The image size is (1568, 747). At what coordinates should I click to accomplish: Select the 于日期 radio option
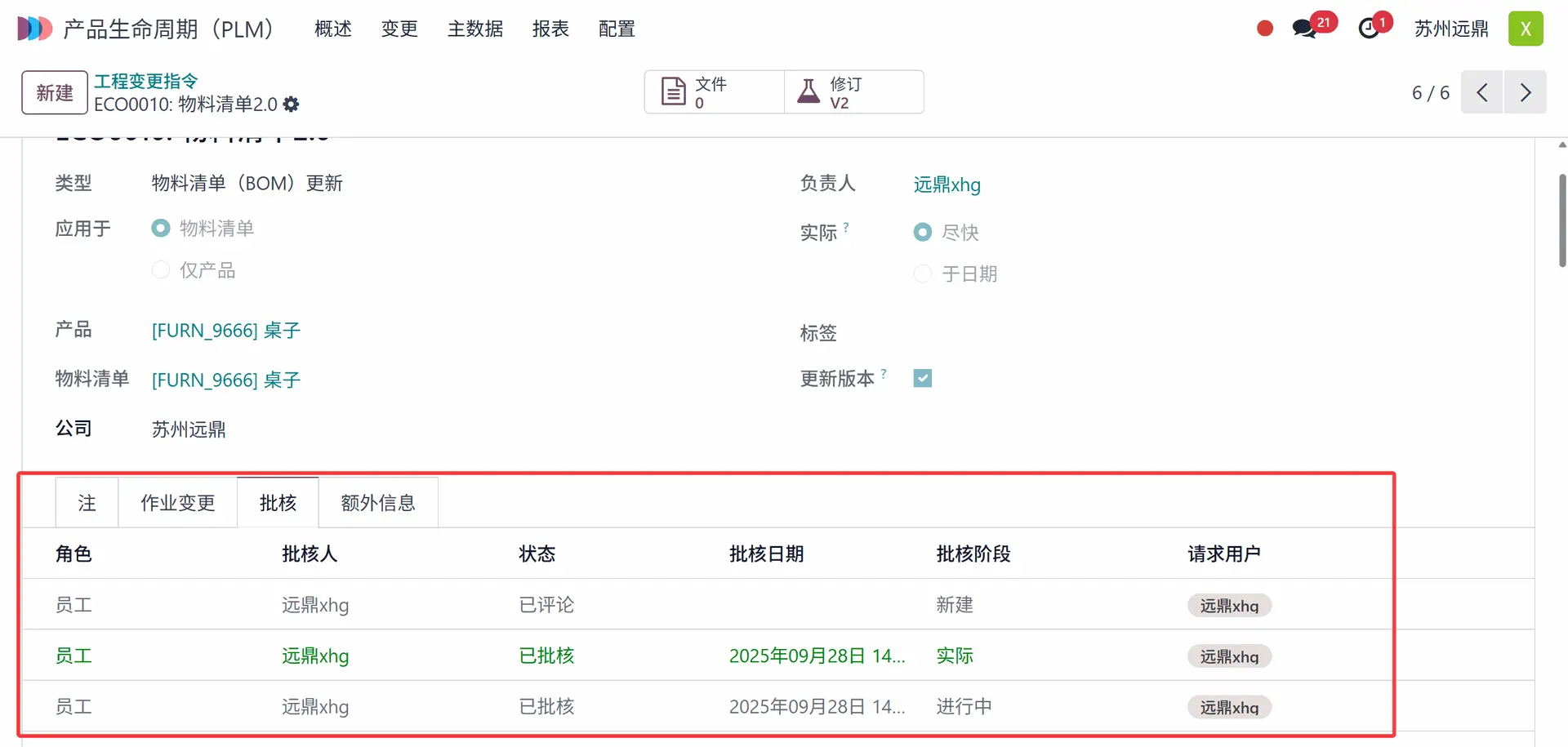(x=923, y=273)
